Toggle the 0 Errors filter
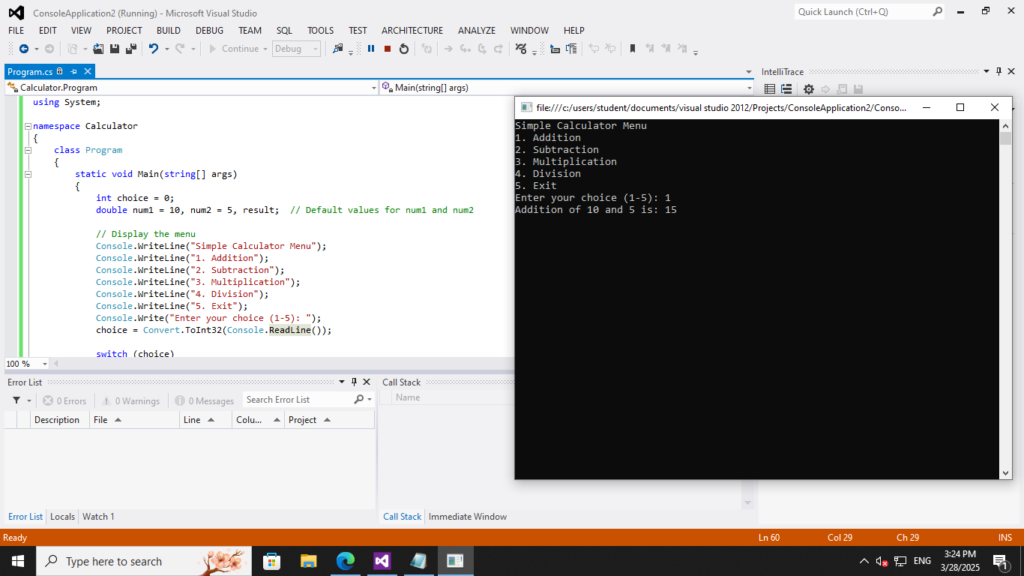 [65, 400]
